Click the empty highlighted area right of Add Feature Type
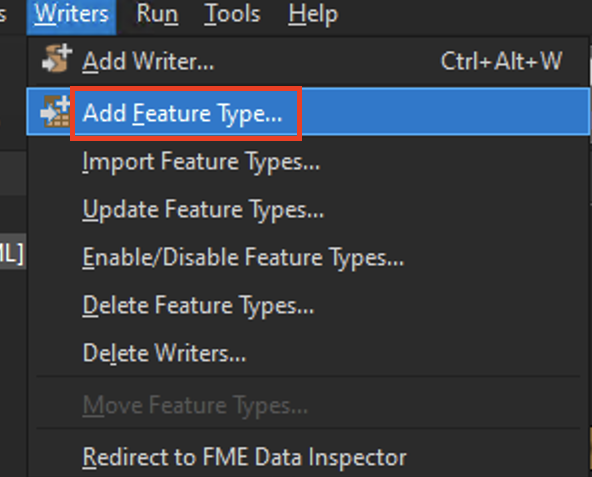Viewport: 592px width, 477px height. 446,111
